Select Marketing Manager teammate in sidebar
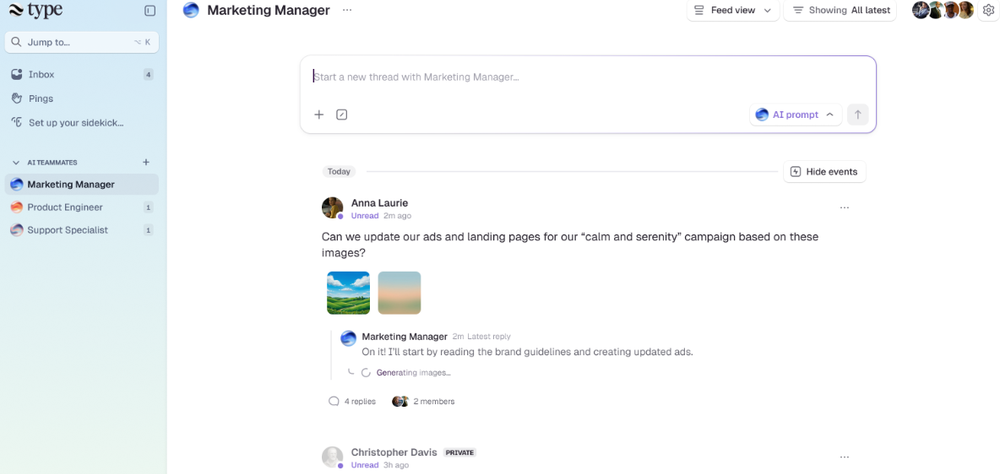The width and height of the screenshot is (1000, 474). tap(82, 184)
